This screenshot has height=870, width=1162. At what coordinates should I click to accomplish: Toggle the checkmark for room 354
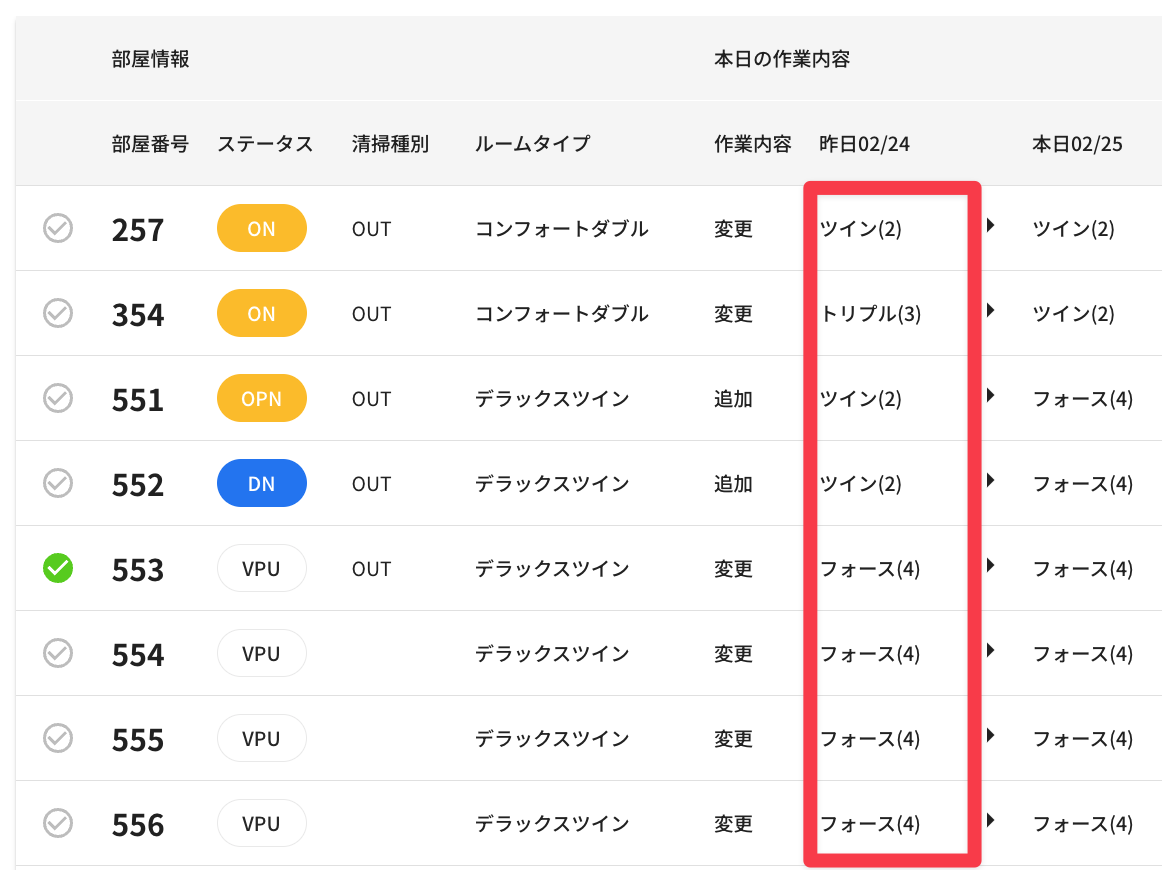click(58, 314)
